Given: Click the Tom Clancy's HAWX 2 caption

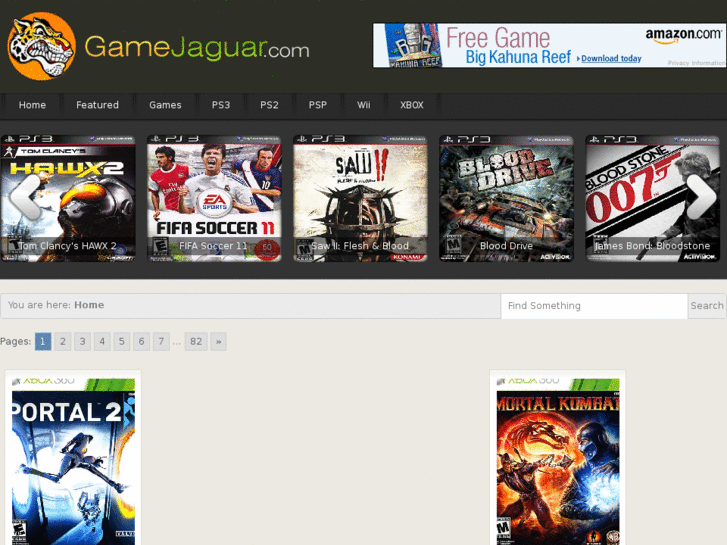Looking at the screenshot, I should [68, 246].
